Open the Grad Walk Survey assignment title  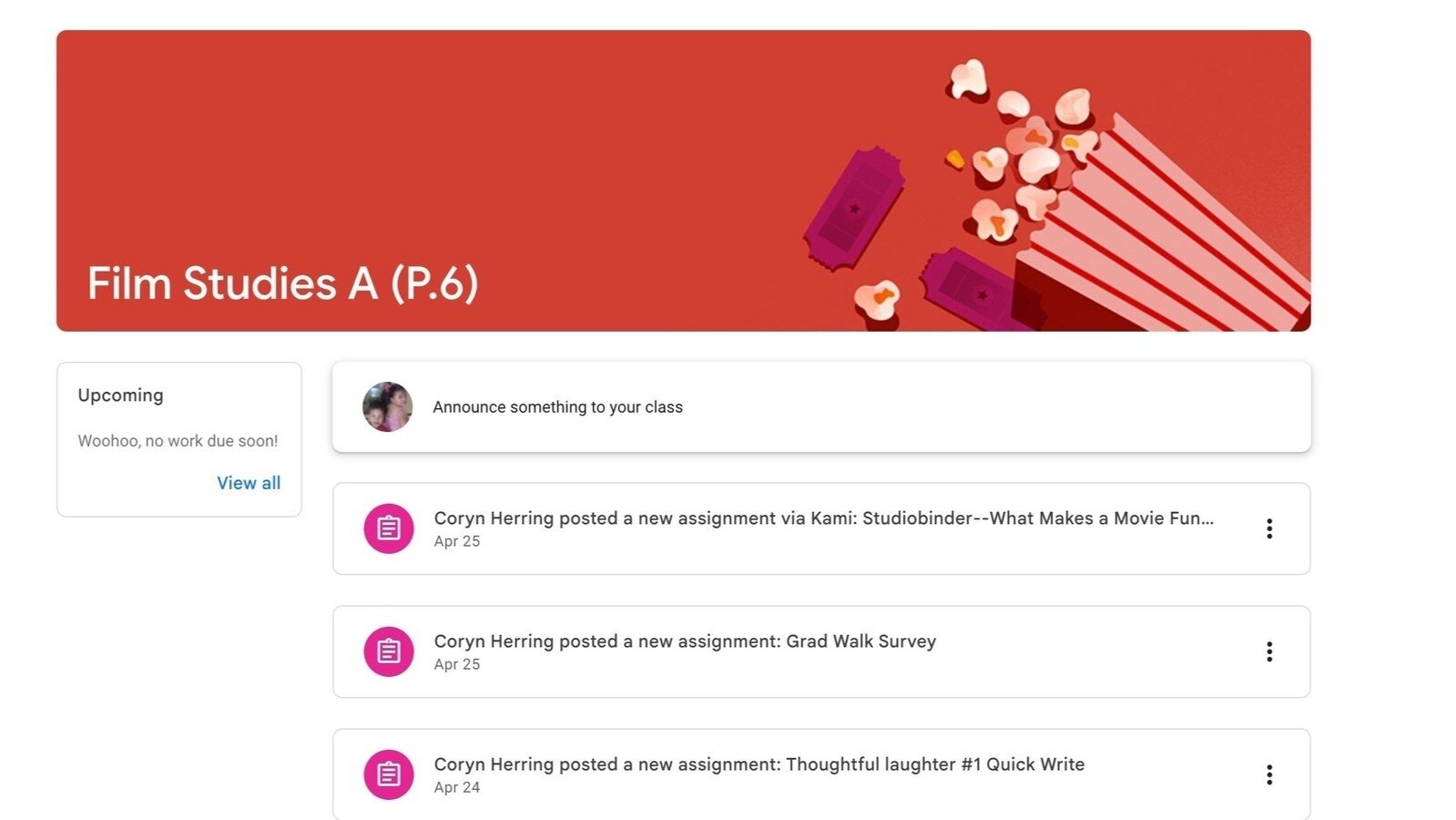685,641
